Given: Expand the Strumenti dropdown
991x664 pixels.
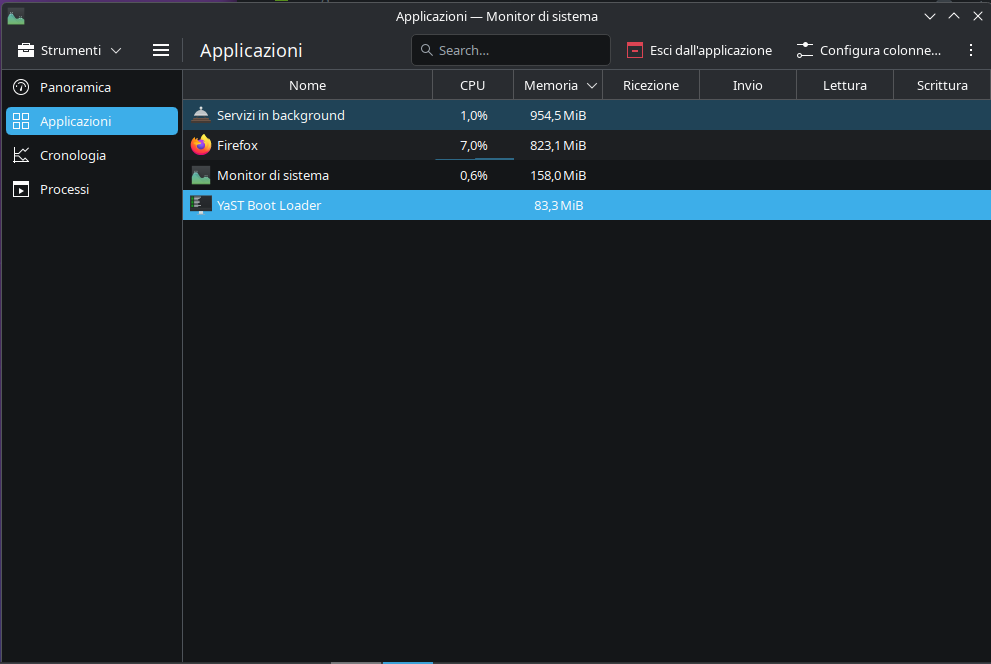Looking at the screenshot, I should (70, 50).
